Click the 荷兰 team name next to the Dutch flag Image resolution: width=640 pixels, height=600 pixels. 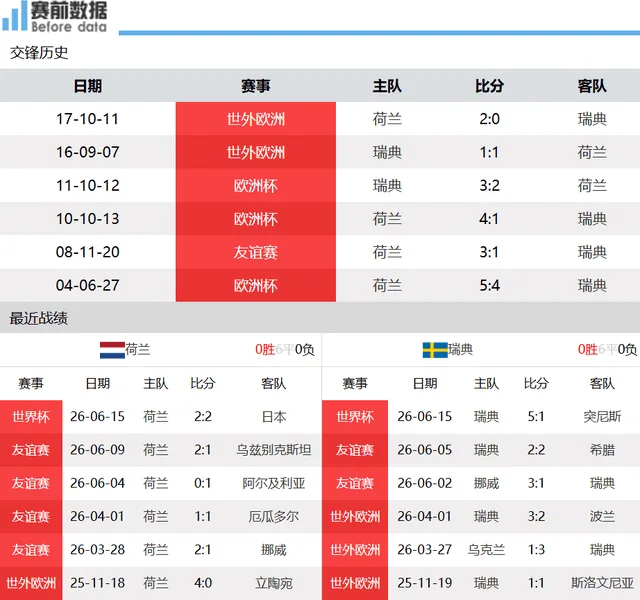click(x=138, y=350)
